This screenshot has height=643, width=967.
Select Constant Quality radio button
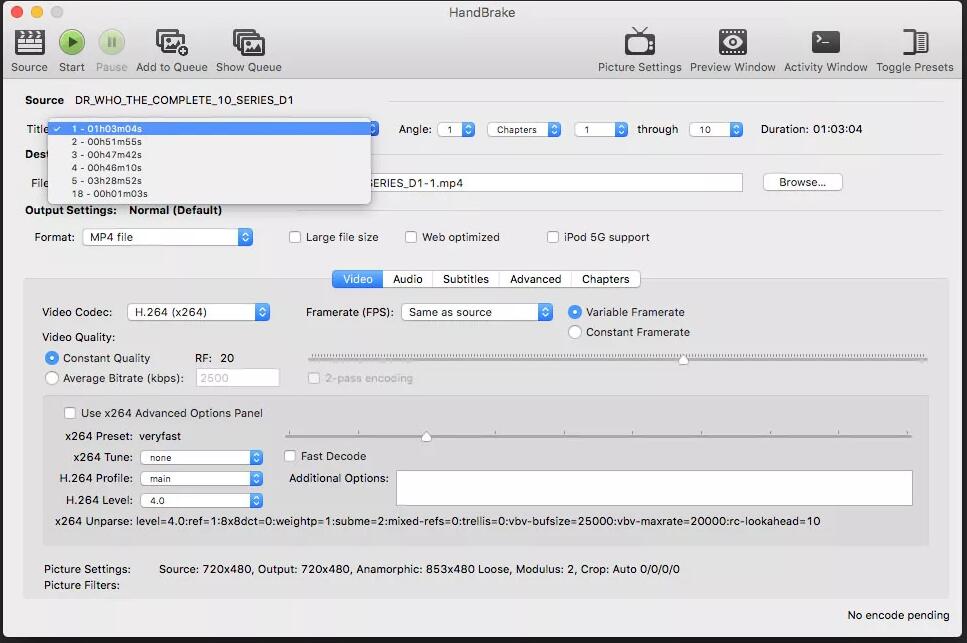point(52,358)
